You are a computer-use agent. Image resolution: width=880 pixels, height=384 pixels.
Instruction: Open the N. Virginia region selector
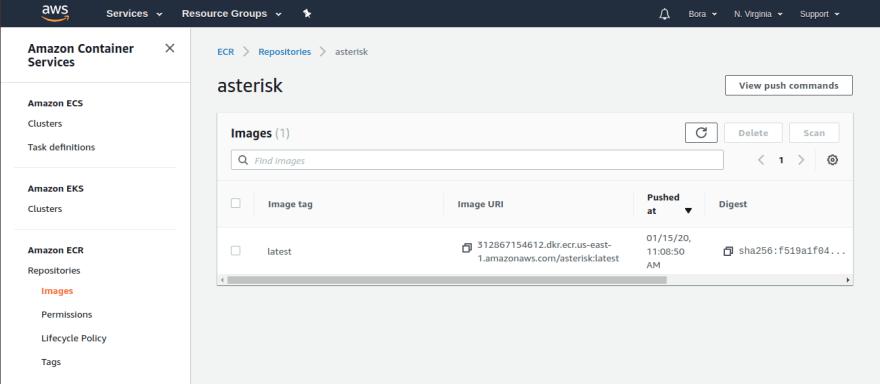pyautogui.click(x=758, y=14)
